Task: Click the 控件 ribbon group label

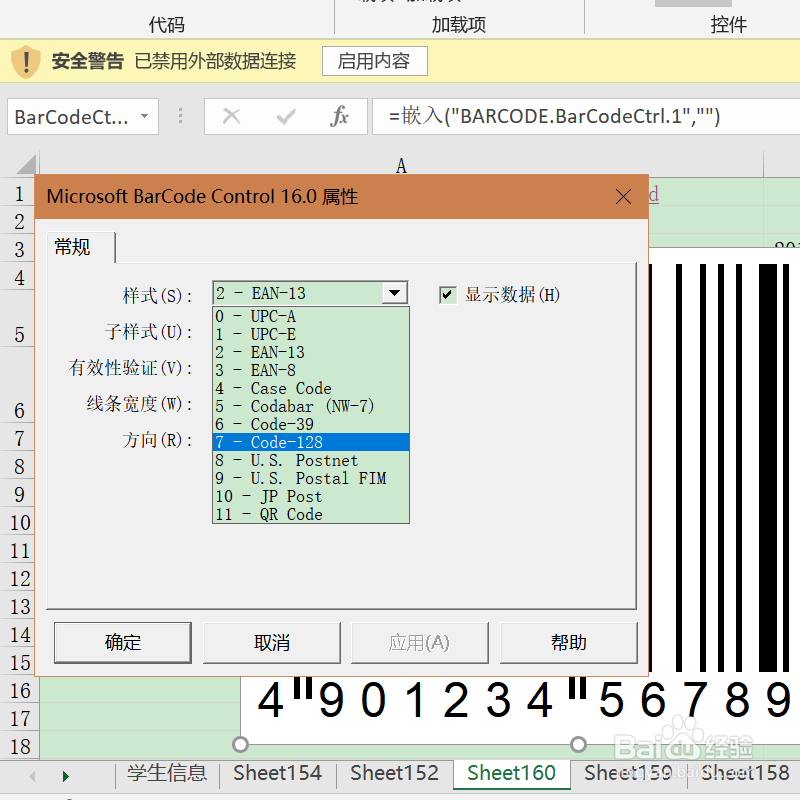Action: point(729,24)
